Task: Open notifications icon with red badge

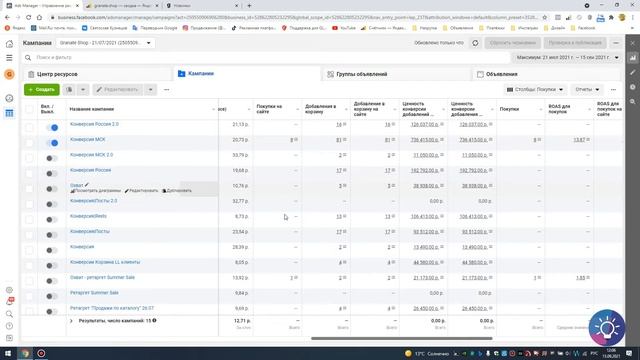Action: pyautogui.click(x=9, y=302)
